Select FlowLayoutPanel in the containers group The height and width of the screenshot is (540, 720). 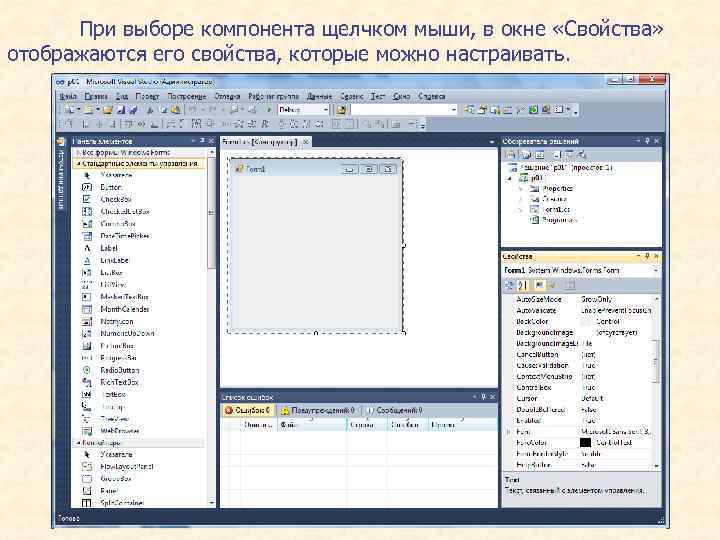coord(127,467)
